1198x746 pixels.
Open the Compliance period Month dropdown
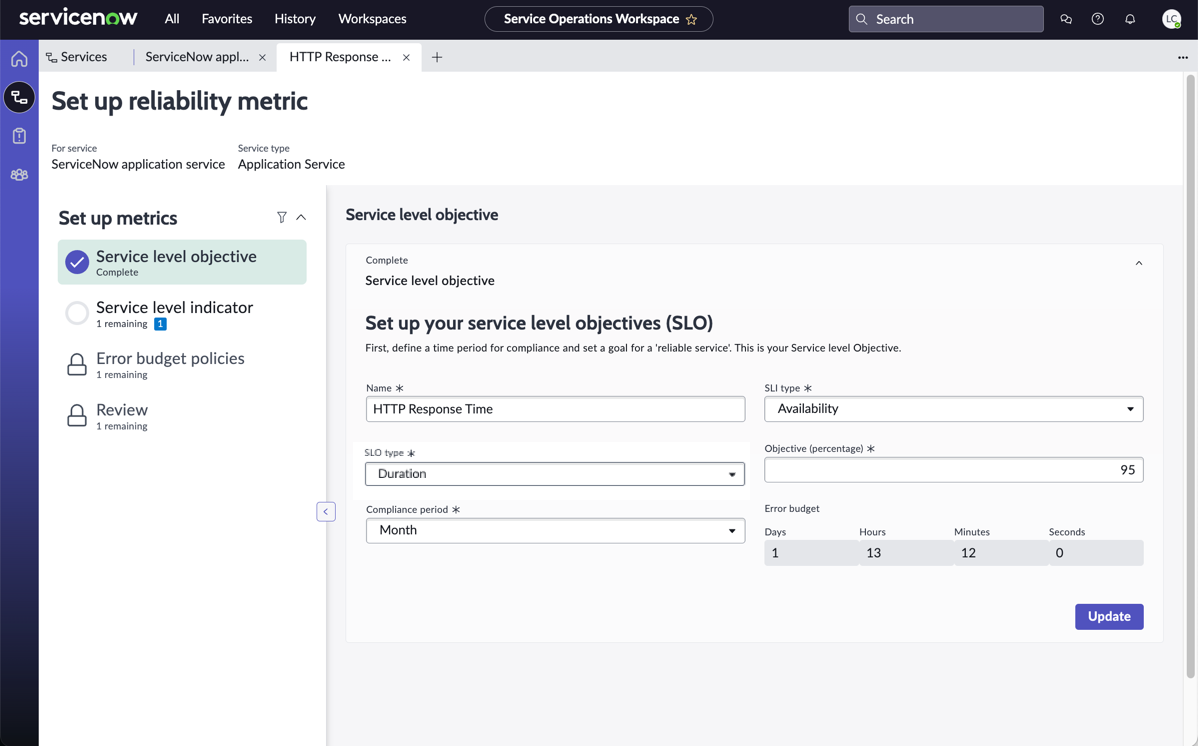(x=555, y=530)
